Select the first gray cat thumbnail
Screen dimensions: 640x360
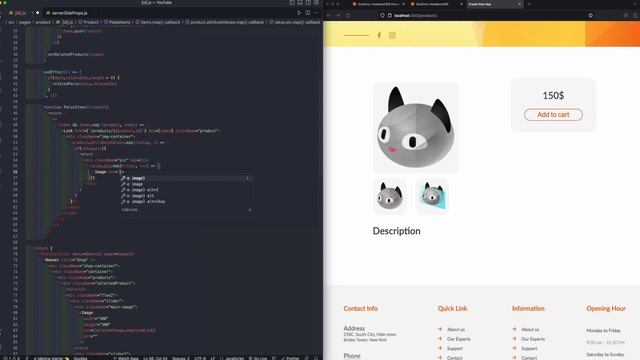point(389,196)
